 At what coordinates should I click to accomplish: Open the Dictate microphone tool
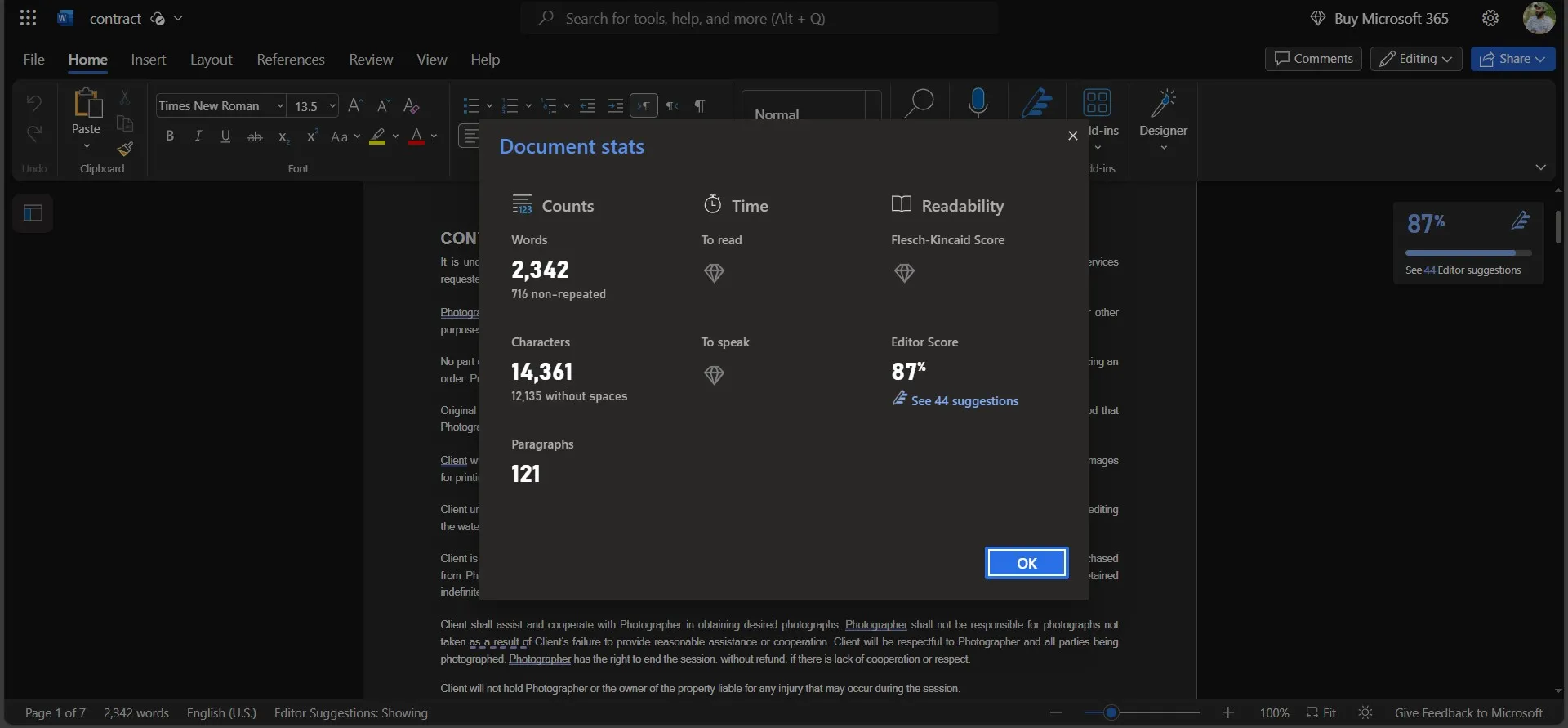click(978, 103)
